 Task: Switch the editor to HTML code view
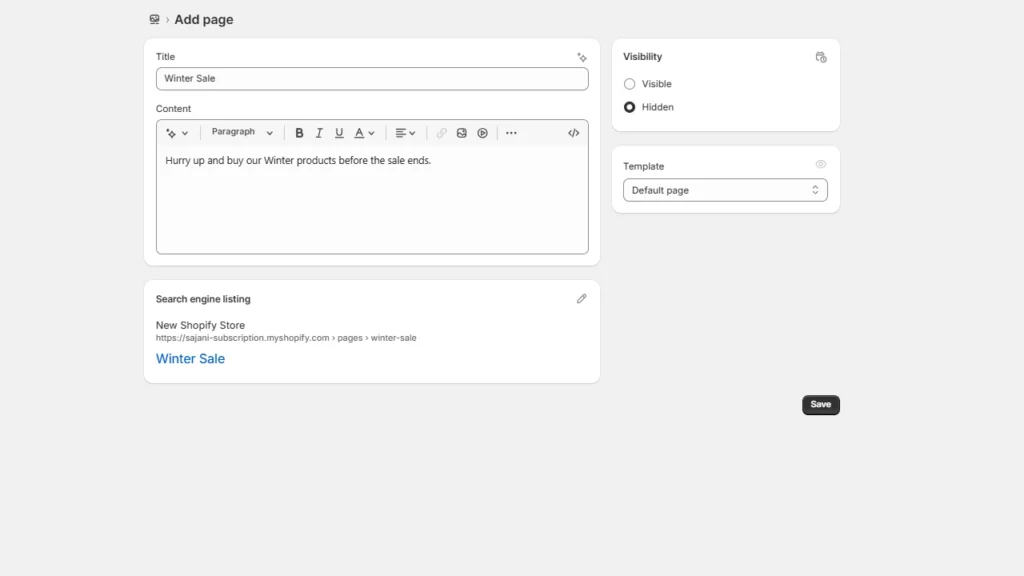point(573,132)
